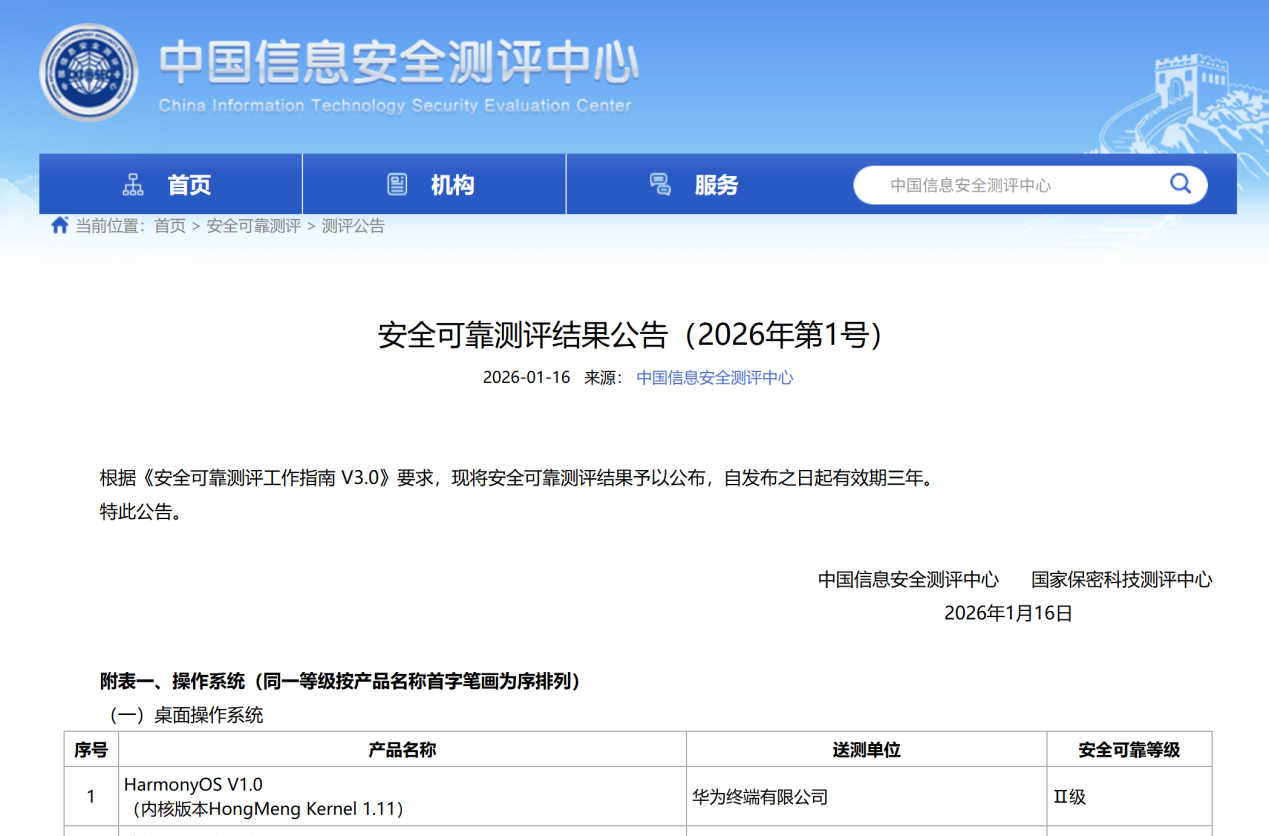Viewport: 1269px width, 836px height.
Task: Click the search magnifier icon
Action: [1180, 184]
